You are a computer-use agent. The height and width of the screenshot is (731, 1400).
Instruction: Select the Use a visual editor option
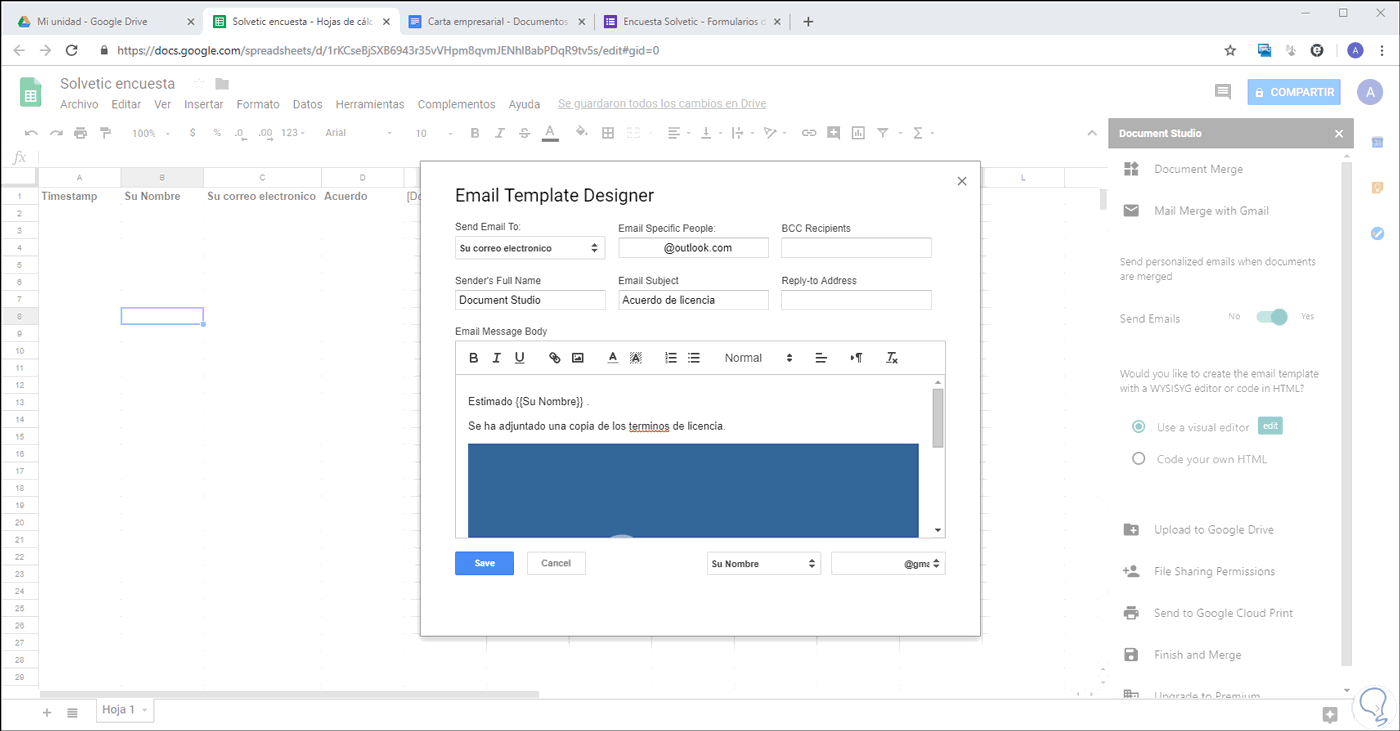pyautogui.click(x=1138, y=427)
